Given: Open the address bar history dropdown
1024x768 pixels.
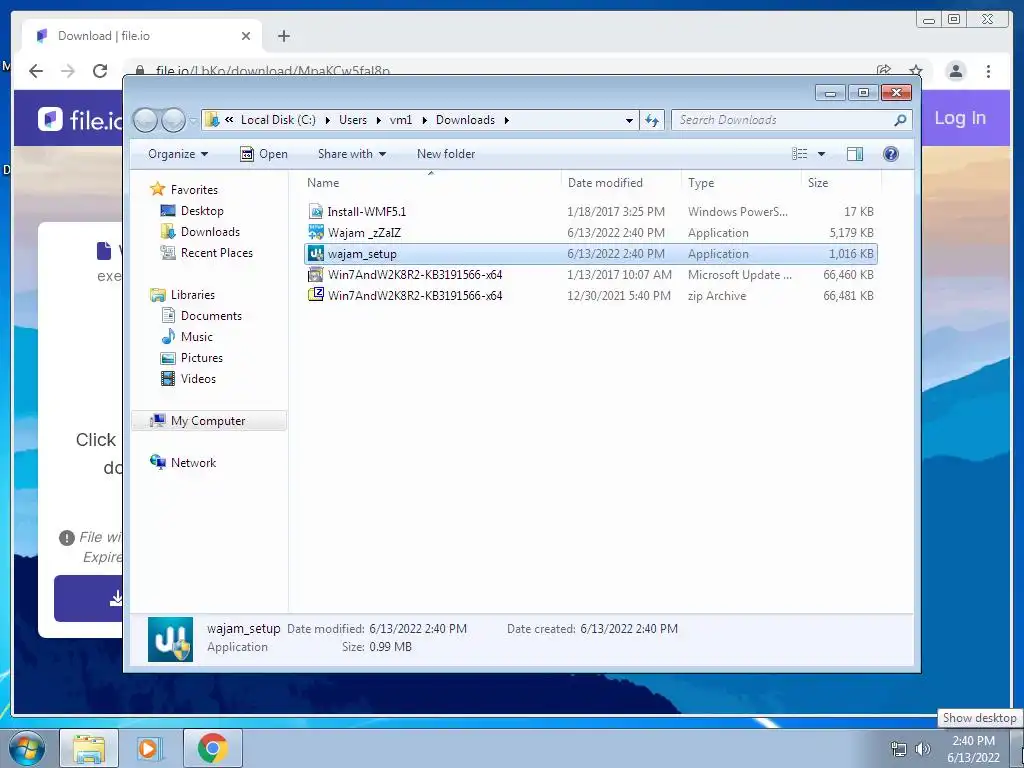Looking at the screenshot, I should (629, 120).
